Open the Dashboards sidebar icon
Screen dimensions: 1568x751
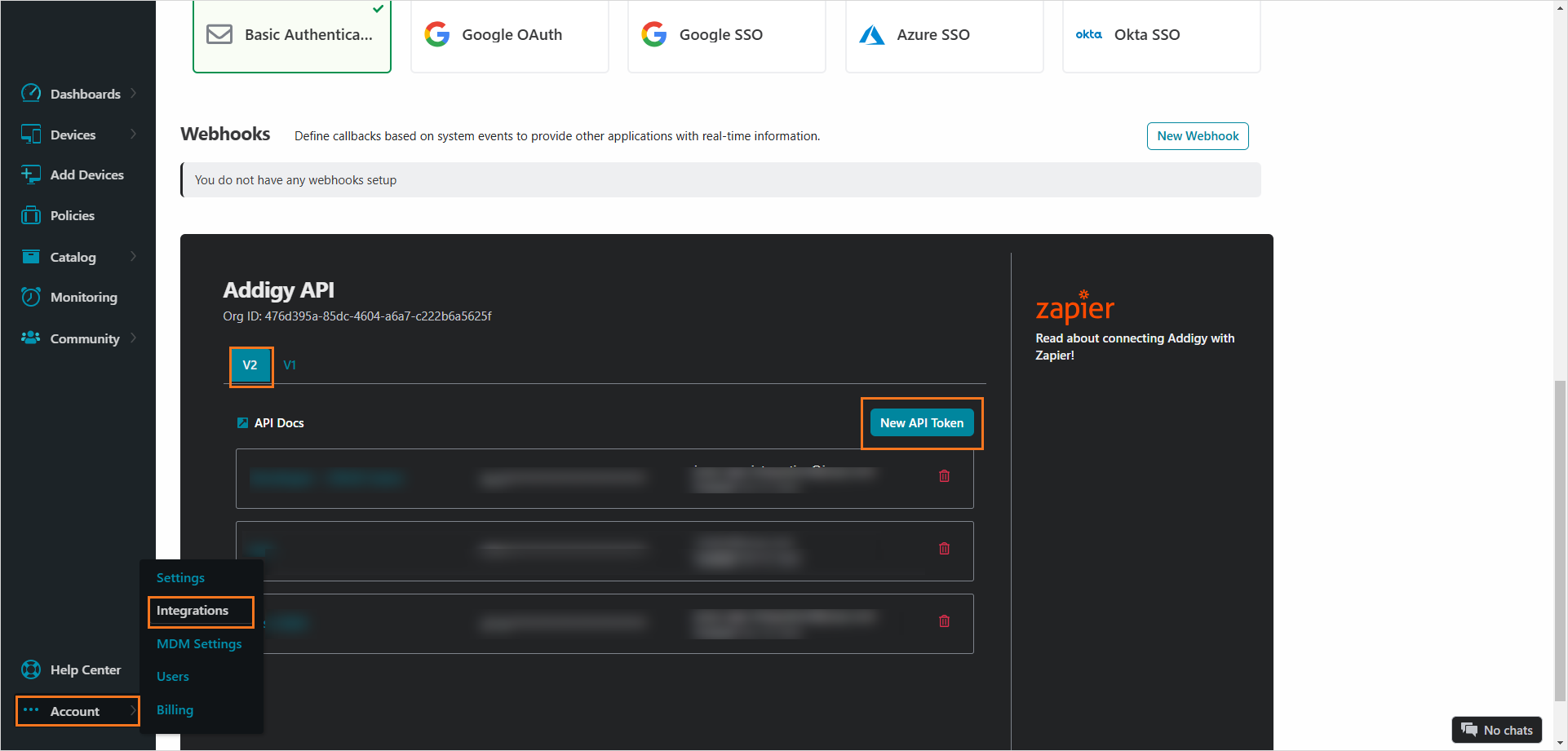[31, 93]
